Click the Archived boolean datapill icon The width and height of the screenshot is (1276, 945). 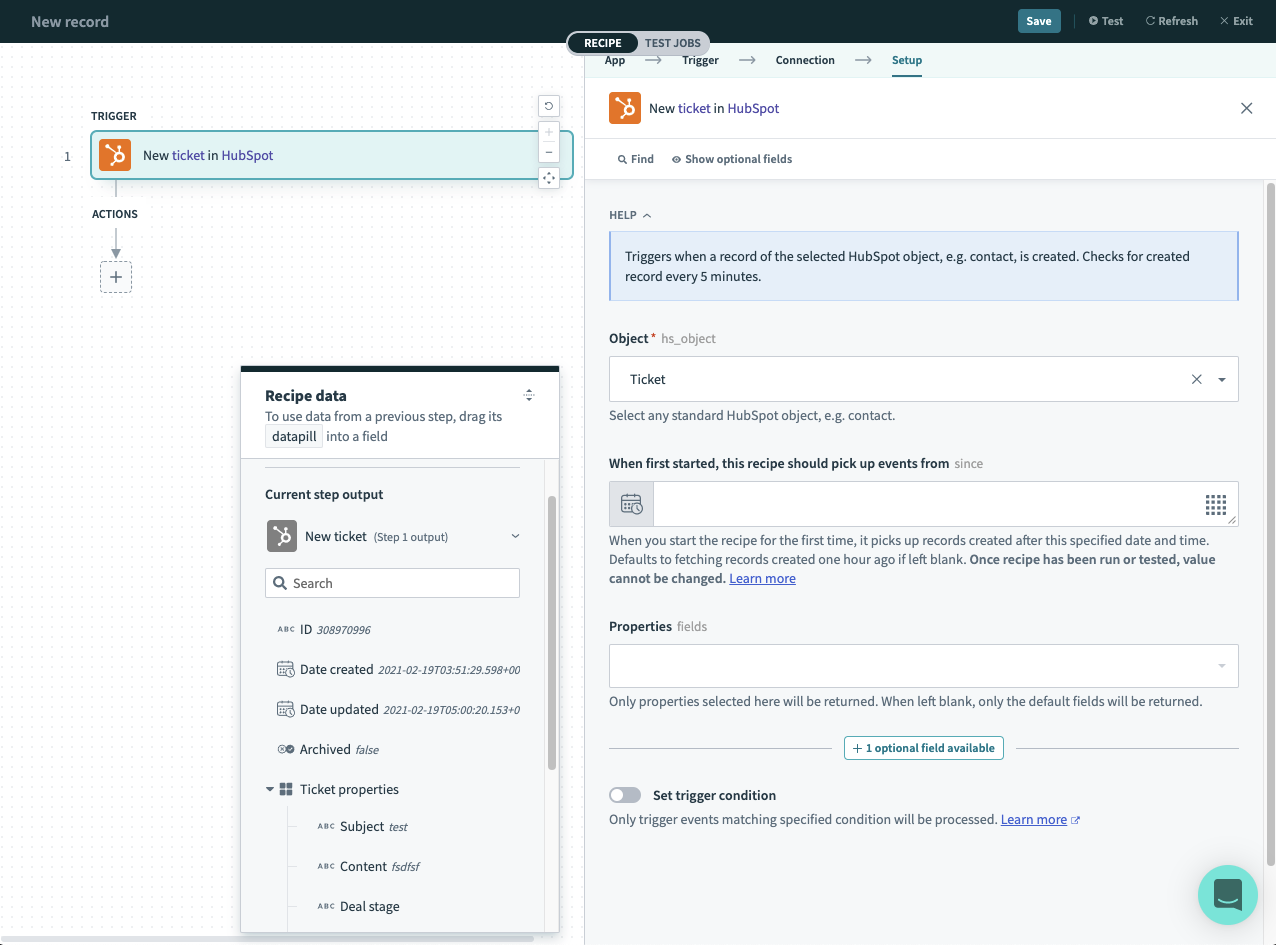(x=285, y=749)
